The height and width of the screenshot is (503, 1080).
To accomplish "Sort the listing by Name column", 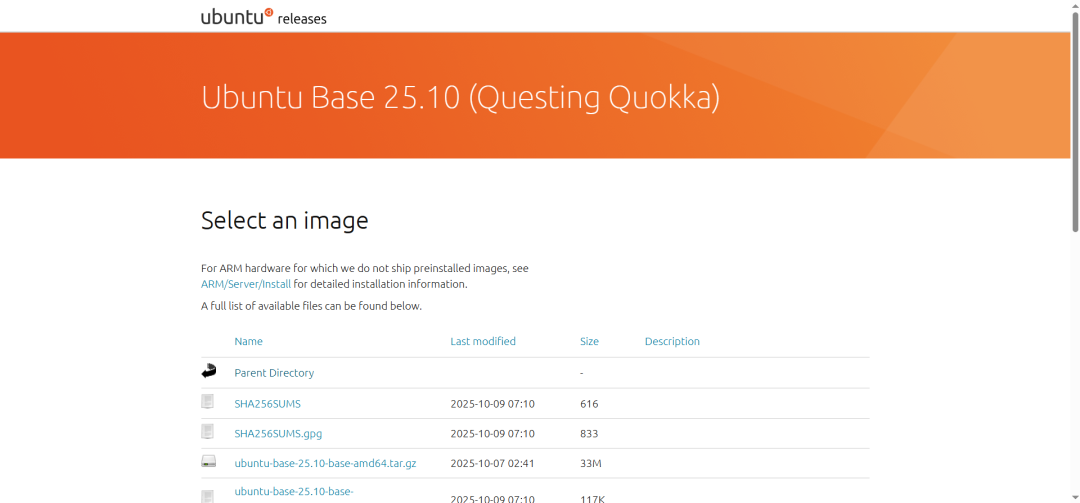I will coord(248,341).
